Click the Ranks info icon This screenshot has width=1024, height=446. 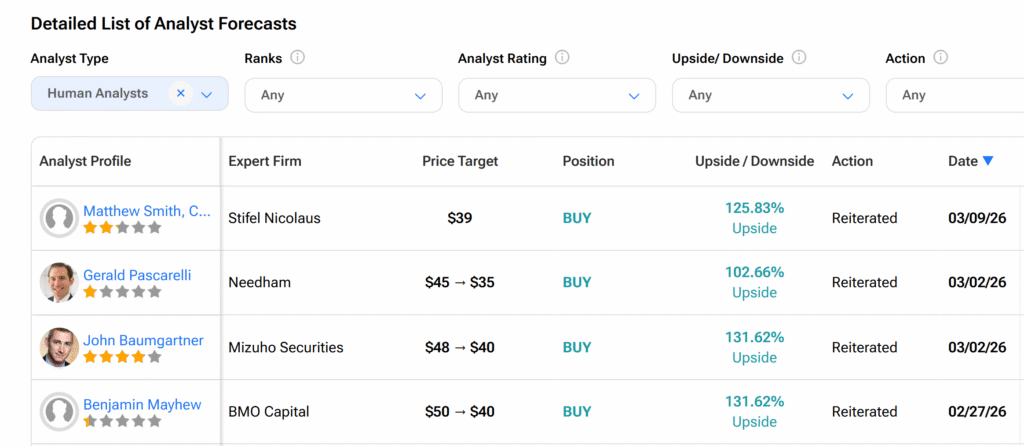(x=298, y=58)
